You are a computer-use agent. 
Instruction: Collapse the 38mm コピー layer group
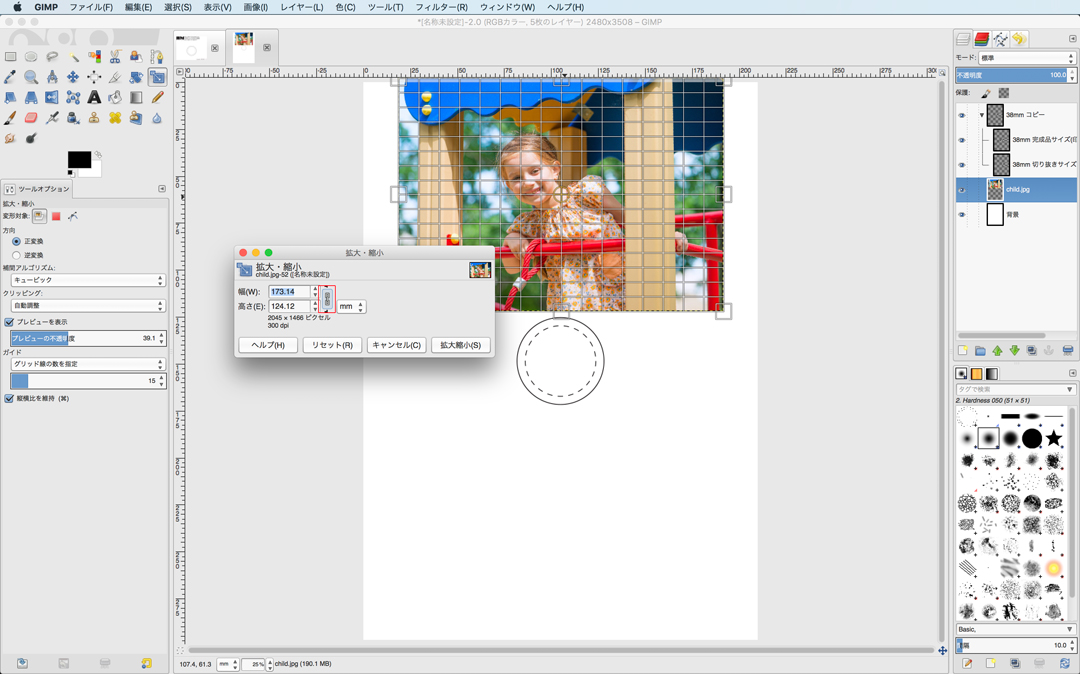coord(981,115)
